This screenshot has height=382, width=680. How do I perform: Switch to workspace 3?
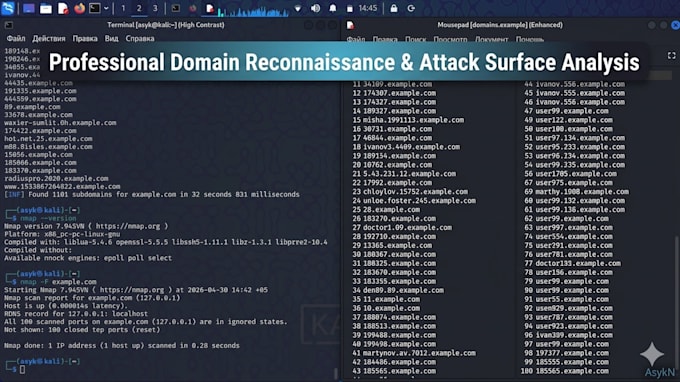[155, 8]
